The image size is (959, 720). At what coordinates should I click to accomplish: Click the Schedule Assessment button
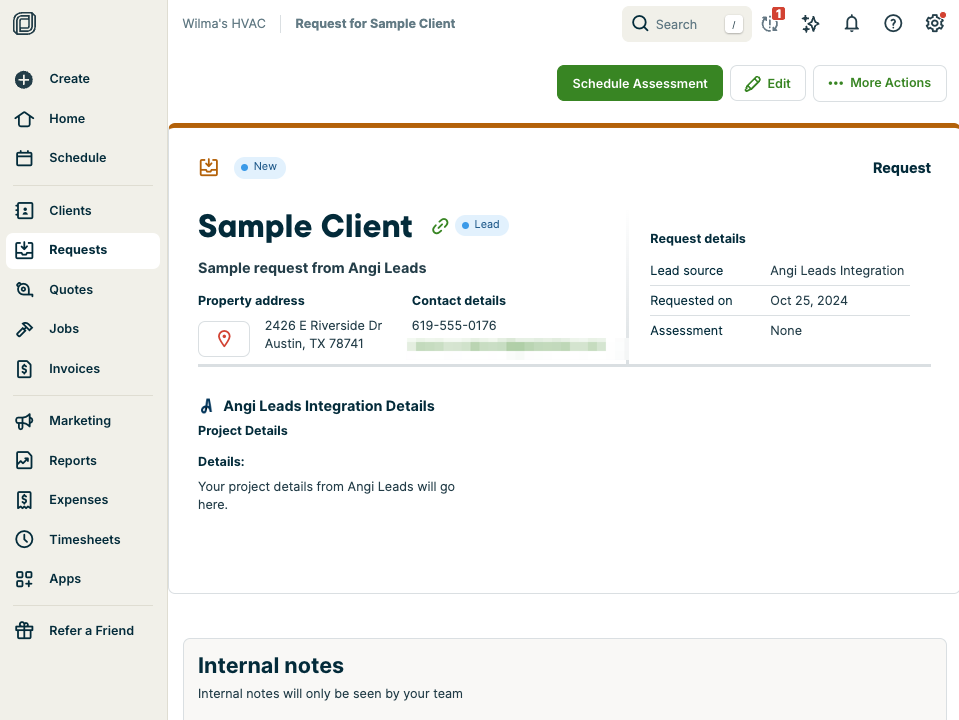click(639, 84)
